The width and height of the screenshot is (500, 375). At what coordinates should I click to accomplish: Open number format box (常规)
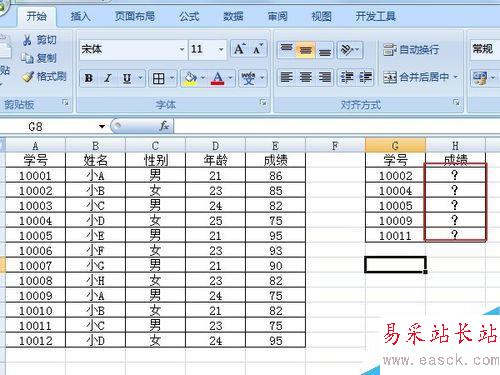coord(485,49)
